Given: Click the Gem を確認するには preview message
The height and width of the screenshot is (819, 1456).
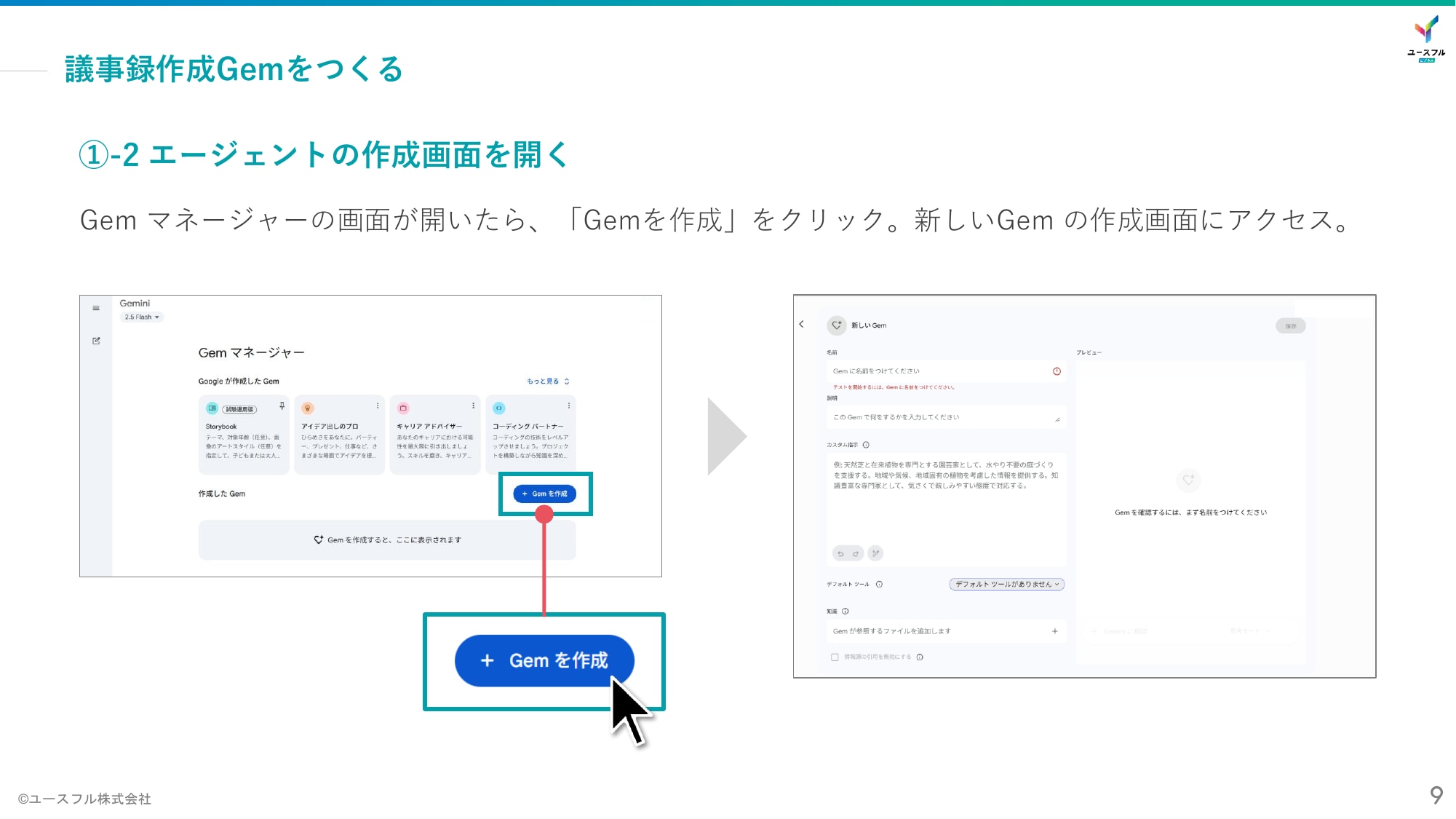Looking at the screenshot, I should tap(1190, 513).
